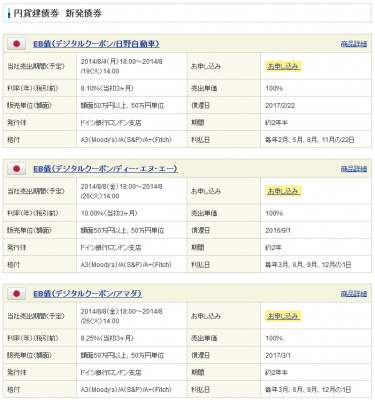
Task: Click Japan flag icon beside アマダ bond
Action: tap(16, 294)
